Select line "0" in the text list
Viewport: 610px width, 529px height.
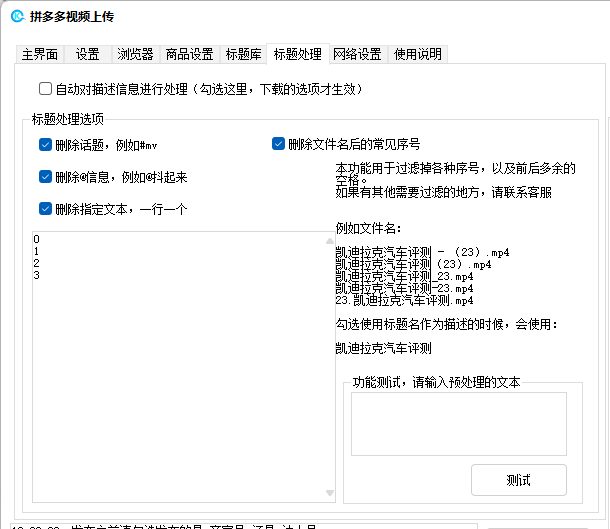[36, 239]
